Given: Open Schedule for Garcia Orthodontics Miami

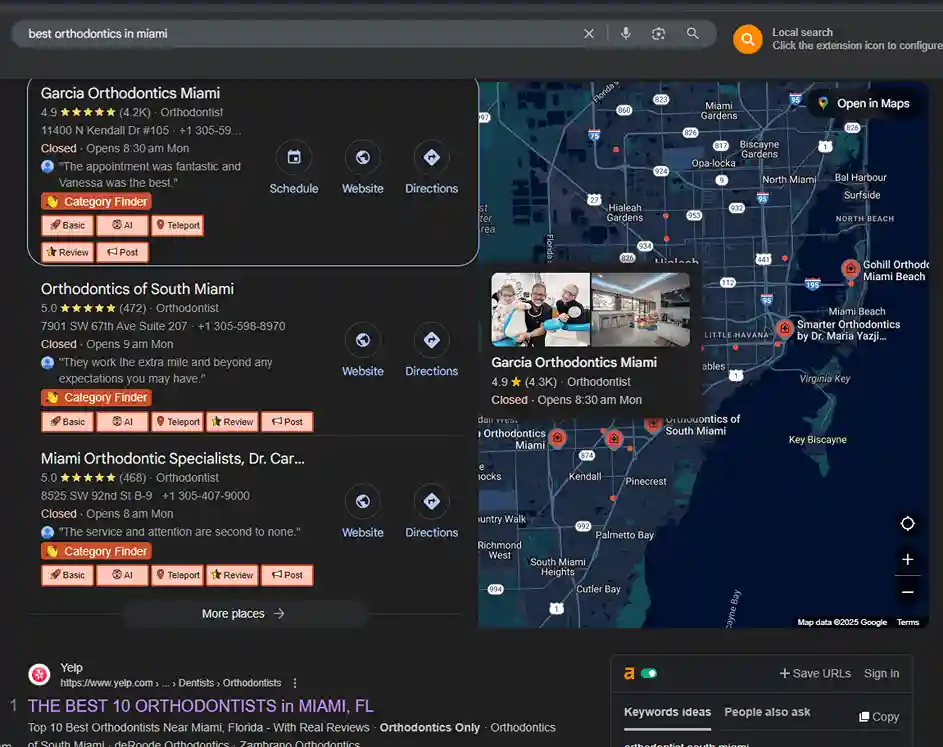Looking at the screenshot, I should tap(294, 168).
